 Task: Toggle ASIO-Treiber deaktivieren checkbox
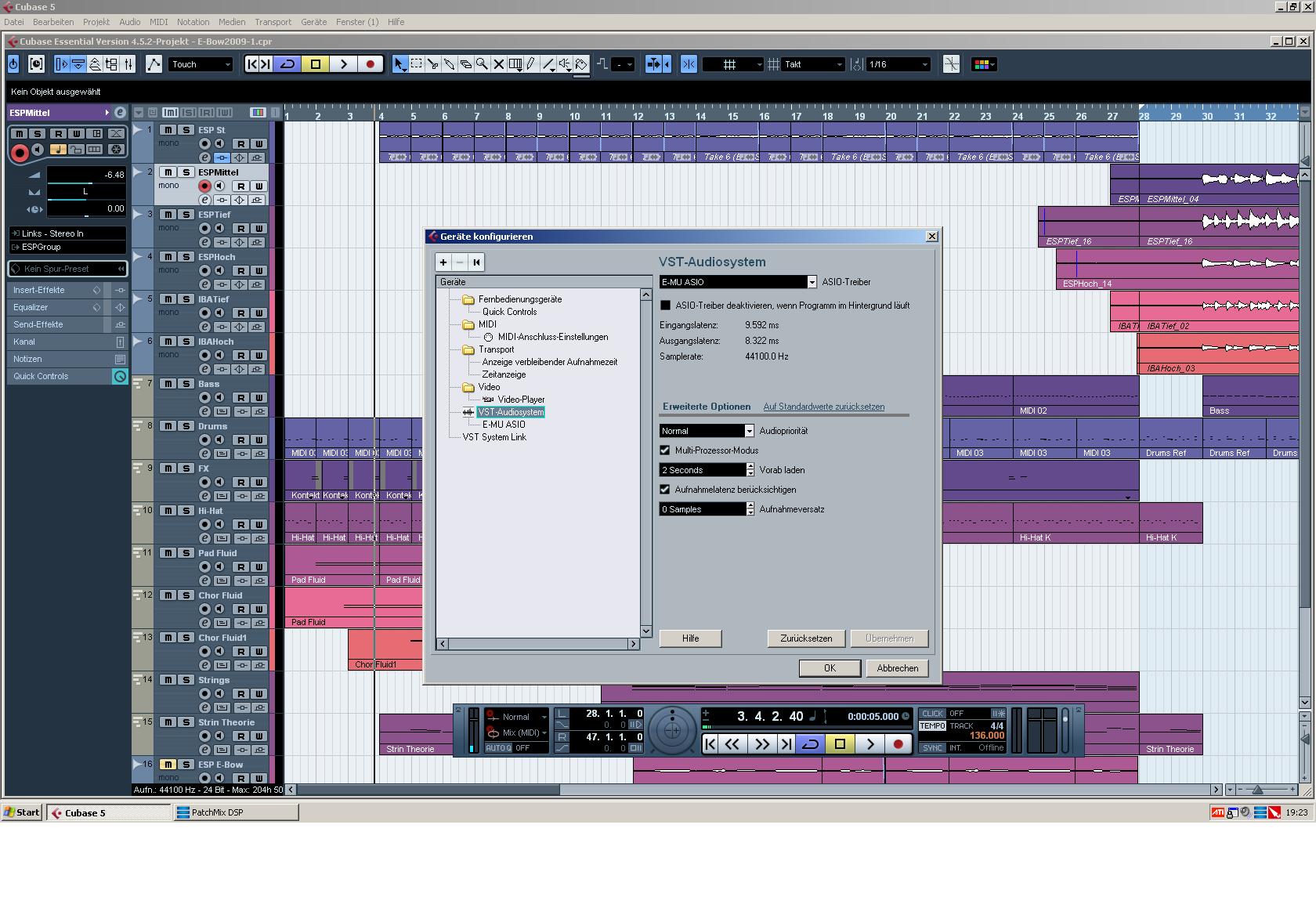tap(665, 306)
